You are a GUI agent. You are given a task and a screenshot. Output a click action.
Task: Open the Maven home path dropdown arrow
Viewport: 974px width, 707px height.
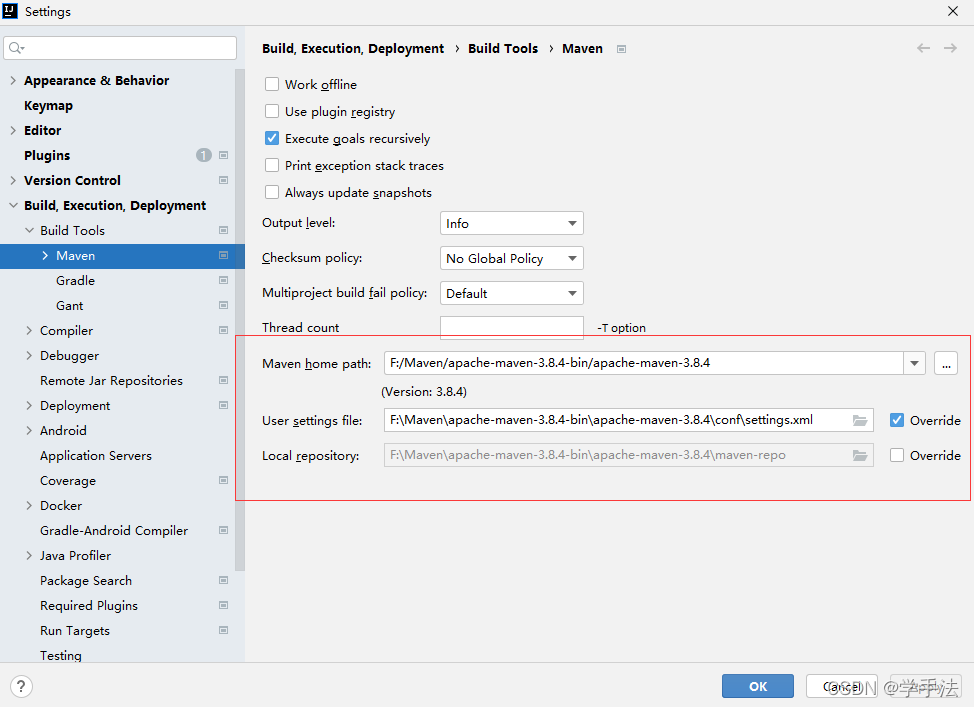coord(914,363)
